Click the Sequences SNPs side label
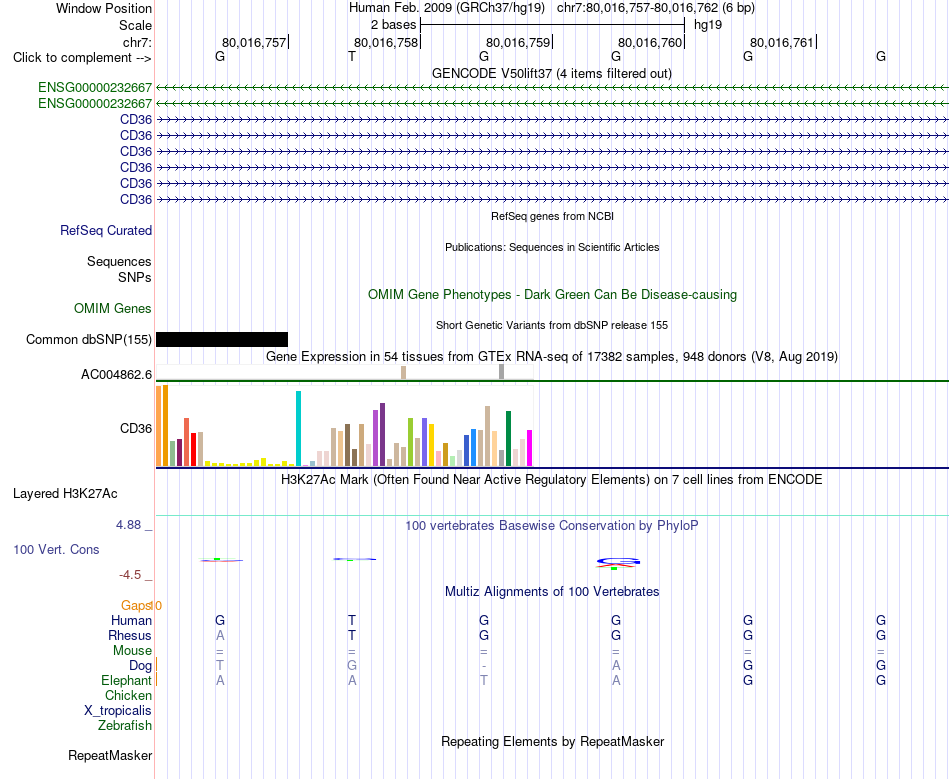Screen dimensions: 950x779 (119, 269)
